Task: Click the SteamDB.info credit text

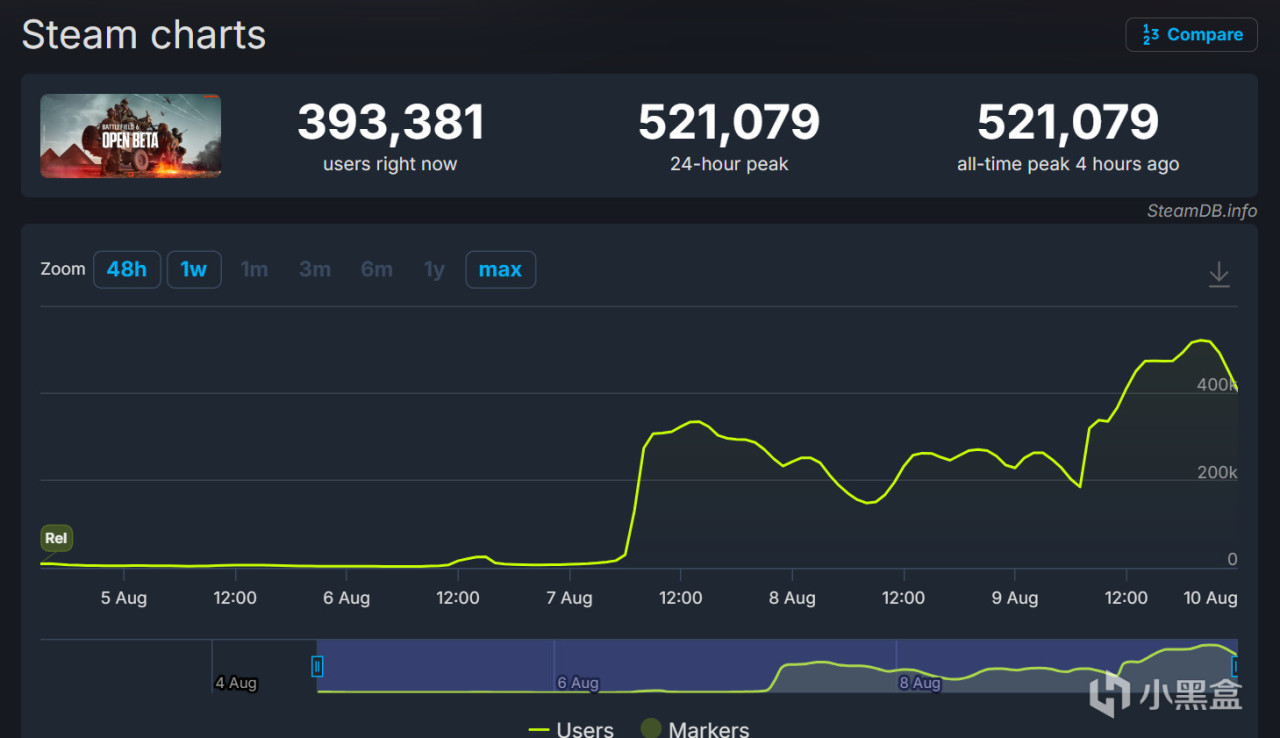Action: coord(1202,211)
